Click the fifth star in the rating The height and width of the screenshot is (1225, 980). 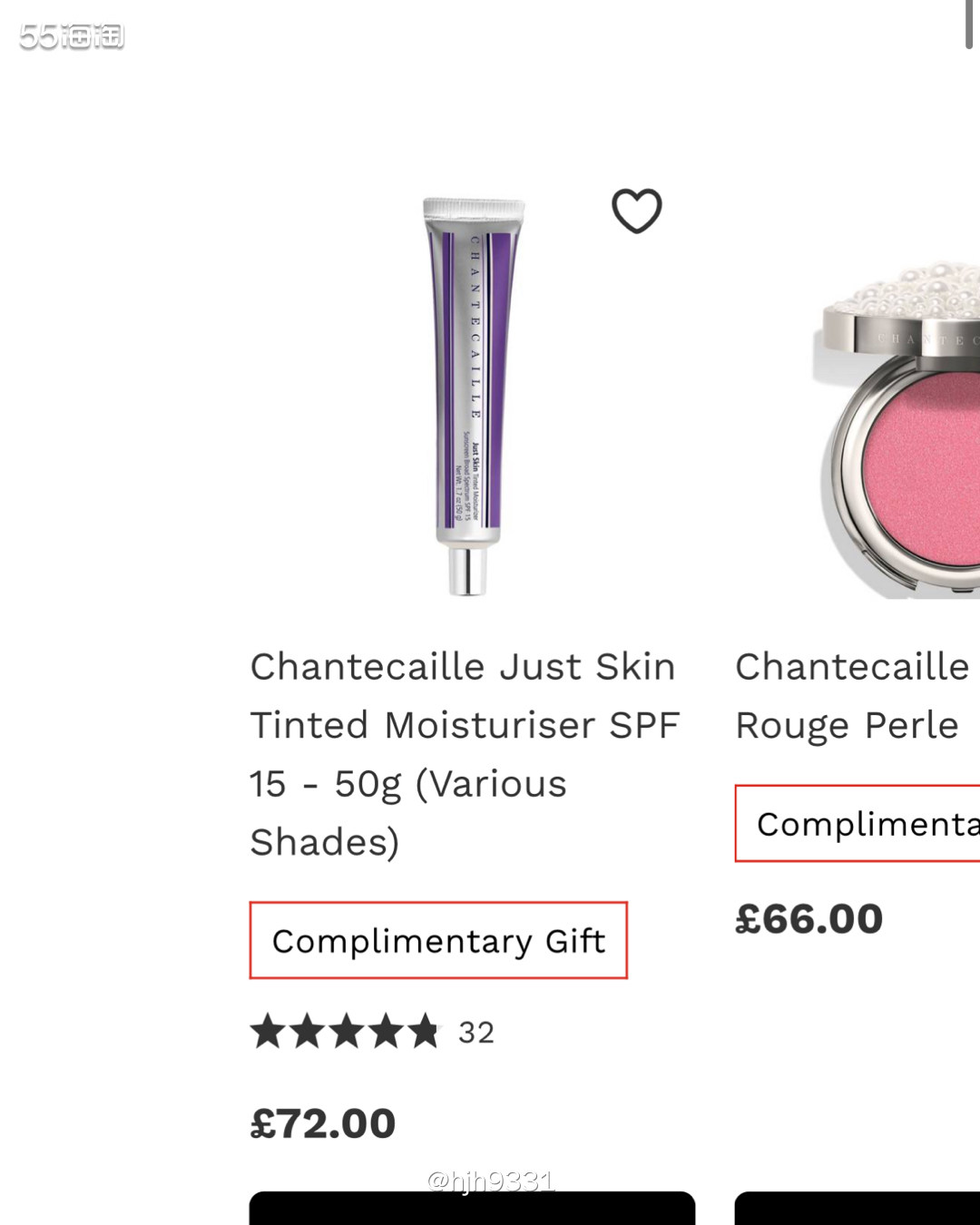(423, 1032)
